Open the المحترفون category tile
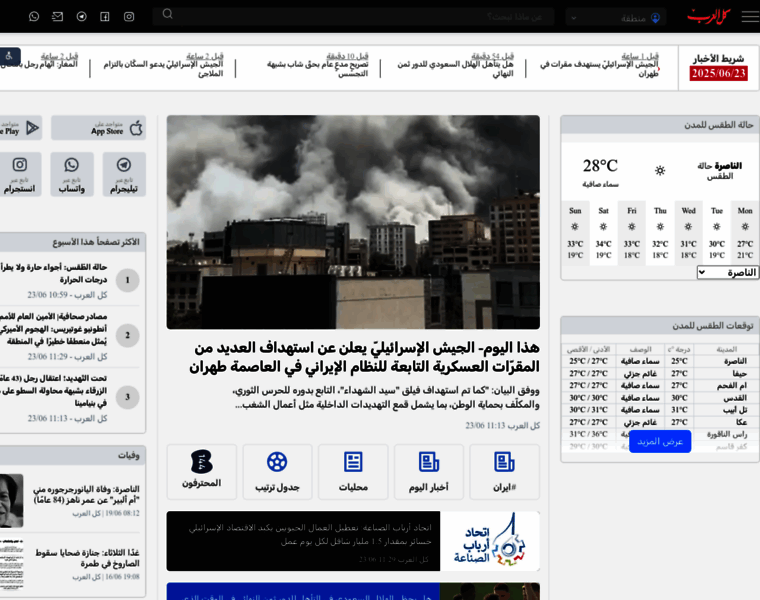This screenshot has height=600, width=760. (202, 472)
